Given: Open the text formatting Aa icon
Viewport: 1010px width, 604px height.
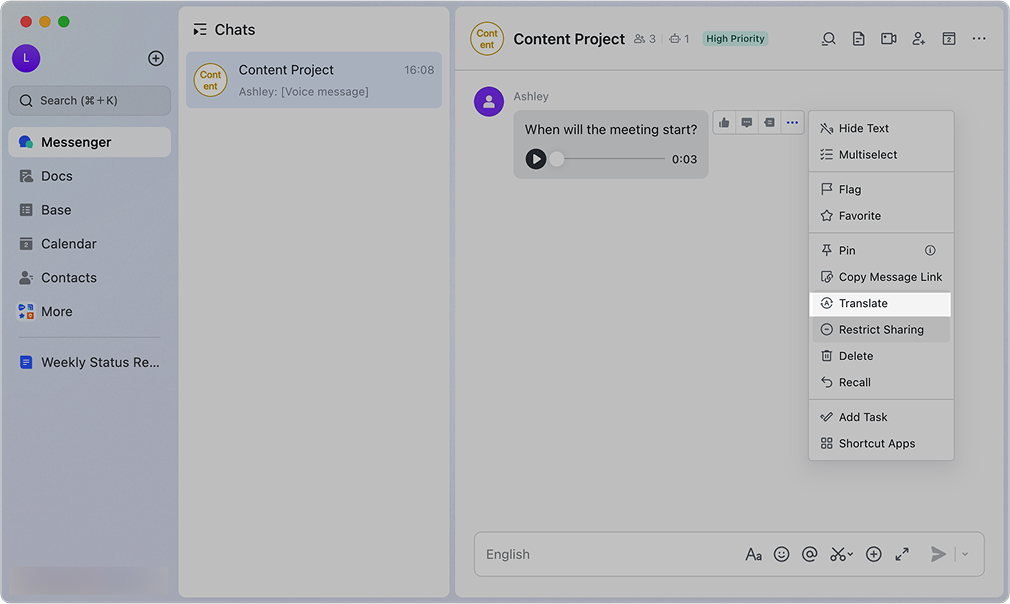Looking at the screenshot, I should tap(754, 554).
